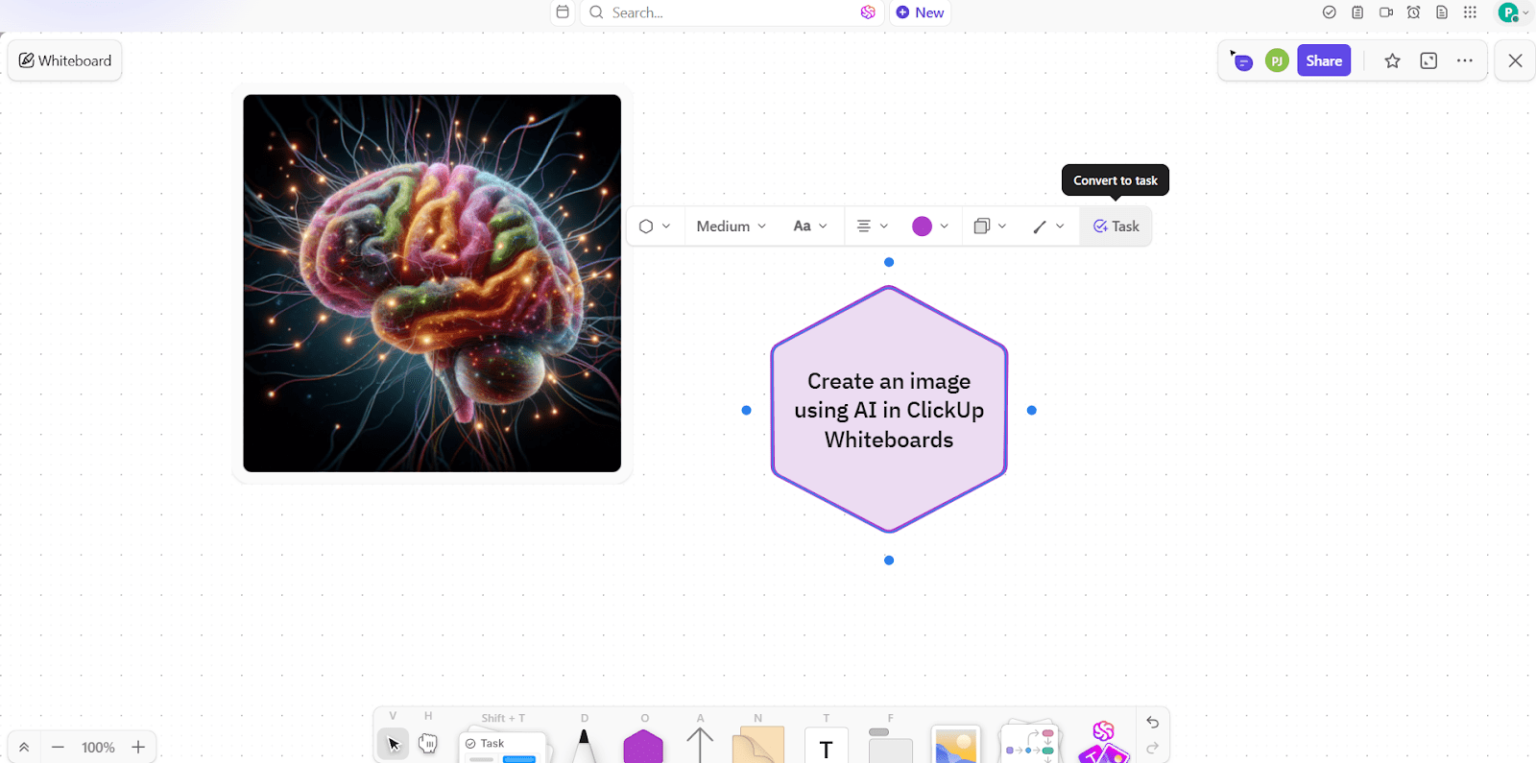The image size is (1536, 763).
Task: Switch to the Select cursor tool
Action: tap(392, 743)
